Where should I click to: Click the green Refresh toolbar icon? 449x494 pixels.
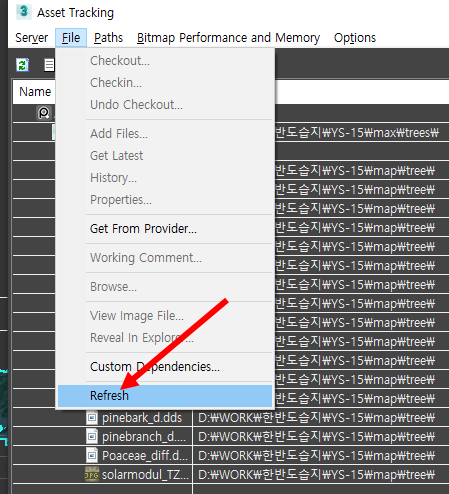pos(22,65)
